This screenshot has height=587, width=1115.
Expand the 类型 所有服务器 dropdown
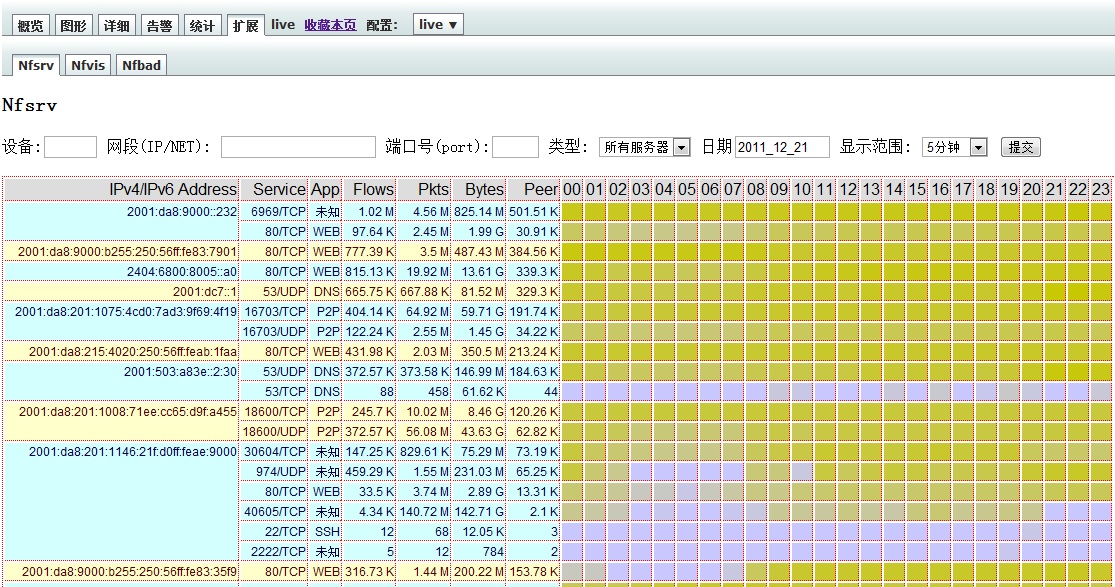pos(645,147)
